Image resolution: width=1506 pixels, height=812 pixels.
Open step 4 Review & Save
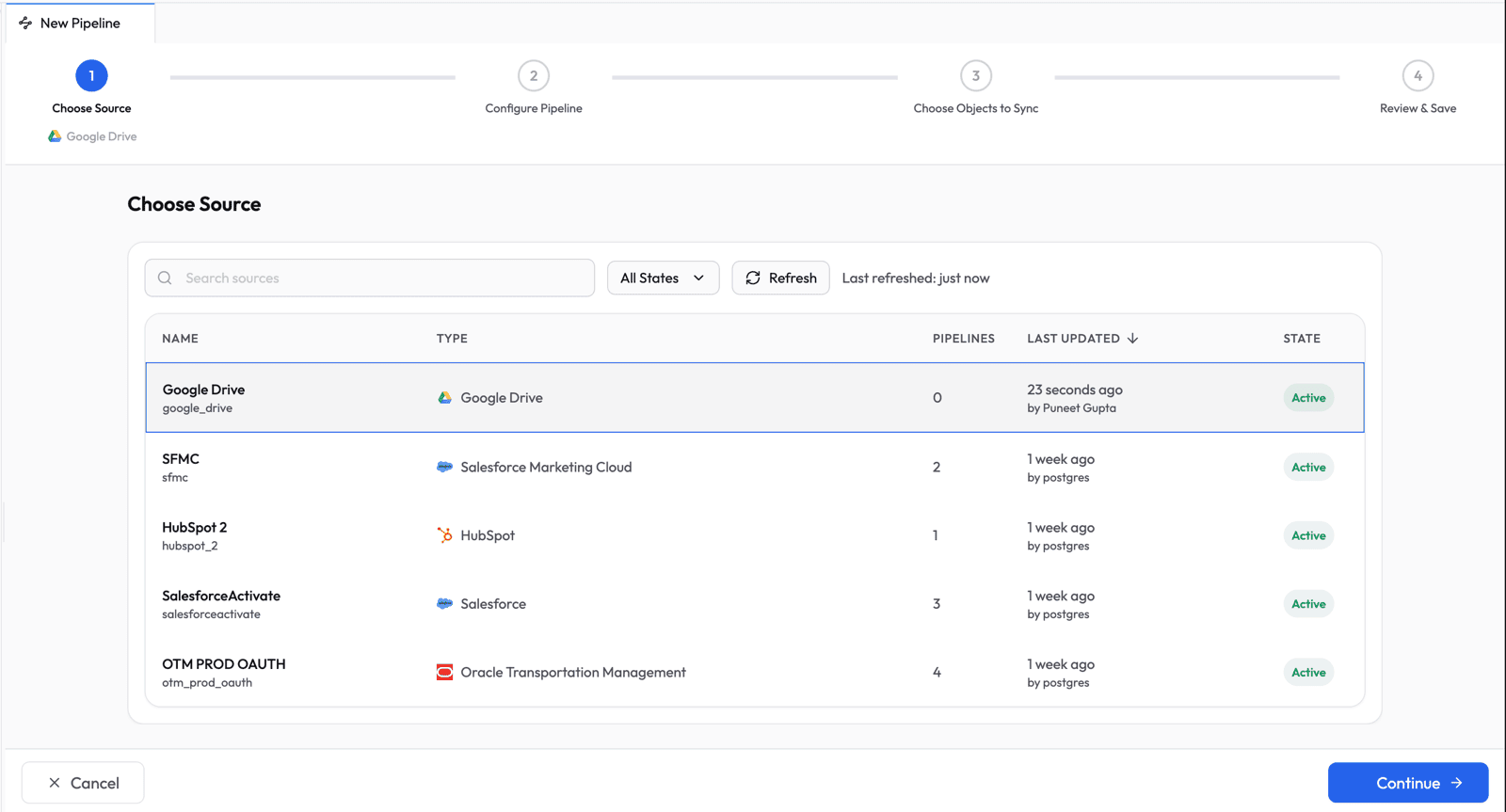pyautogui.click(x=1418, y=76)
